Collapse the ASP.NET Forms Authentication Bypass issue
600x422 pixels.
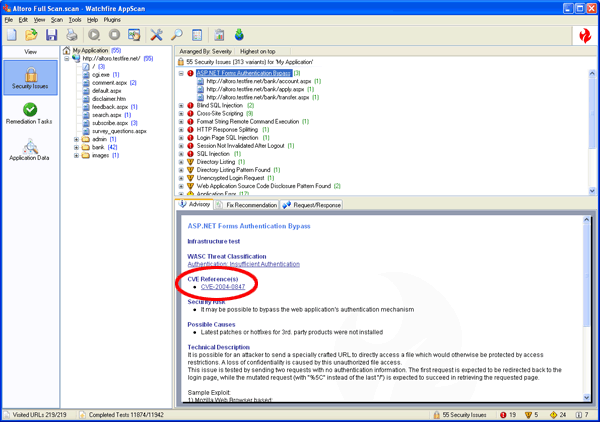click(x=181, y=73)
